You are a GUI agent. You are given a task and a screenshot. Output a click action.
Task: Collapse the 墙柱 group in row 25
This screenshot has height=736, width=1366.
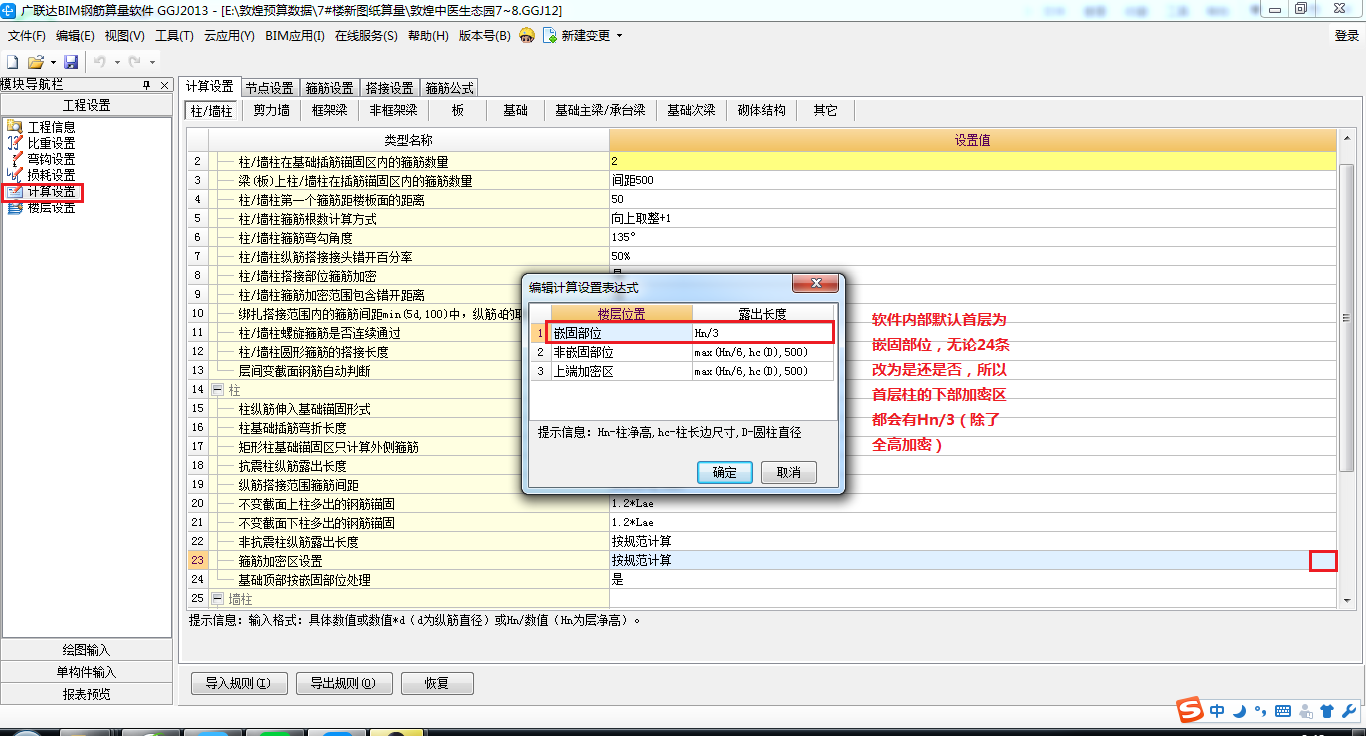pyautogui.click(x=218, y=598)
